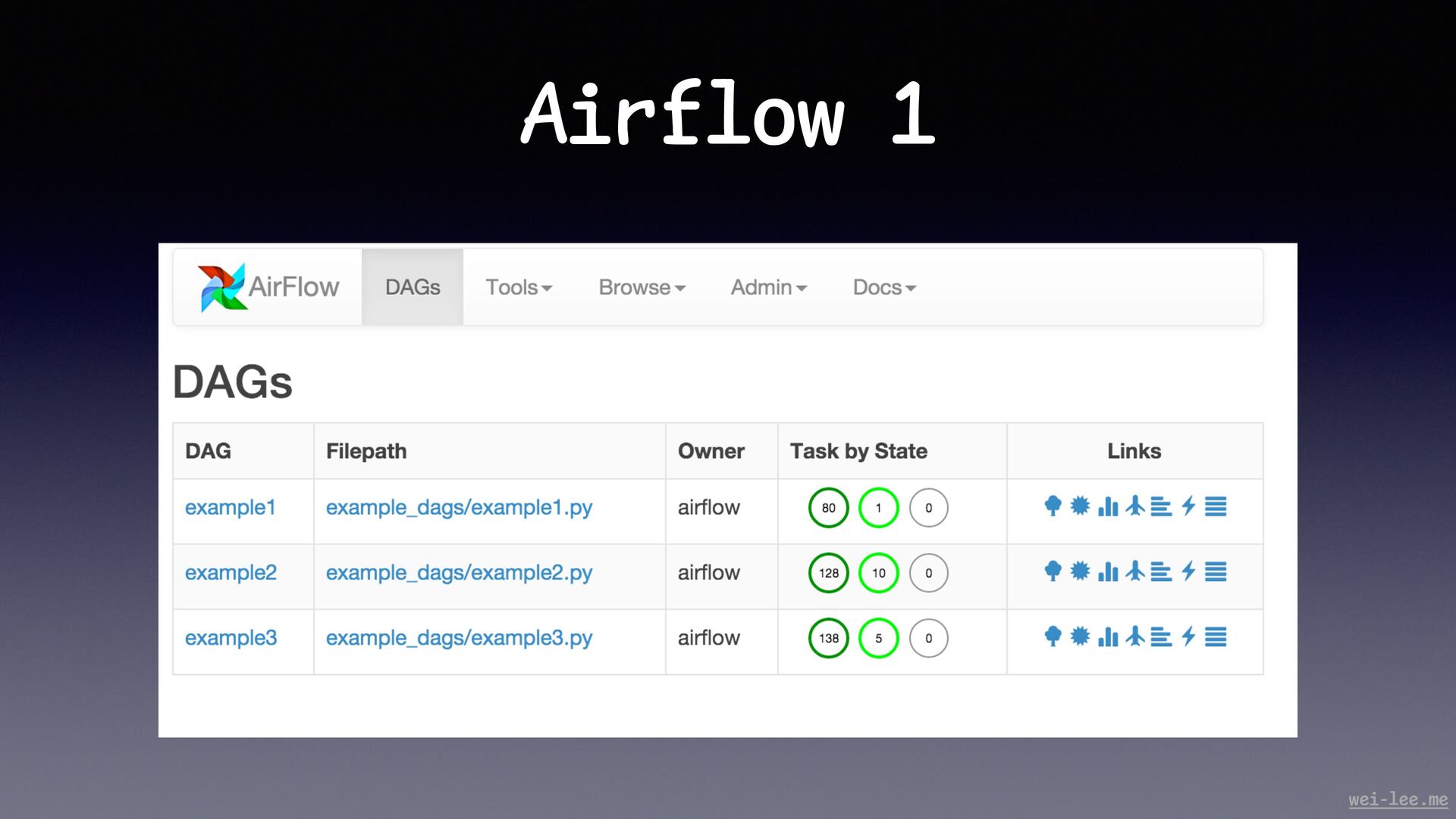Open list lines icon for example3

click(x=1216, y=637)
